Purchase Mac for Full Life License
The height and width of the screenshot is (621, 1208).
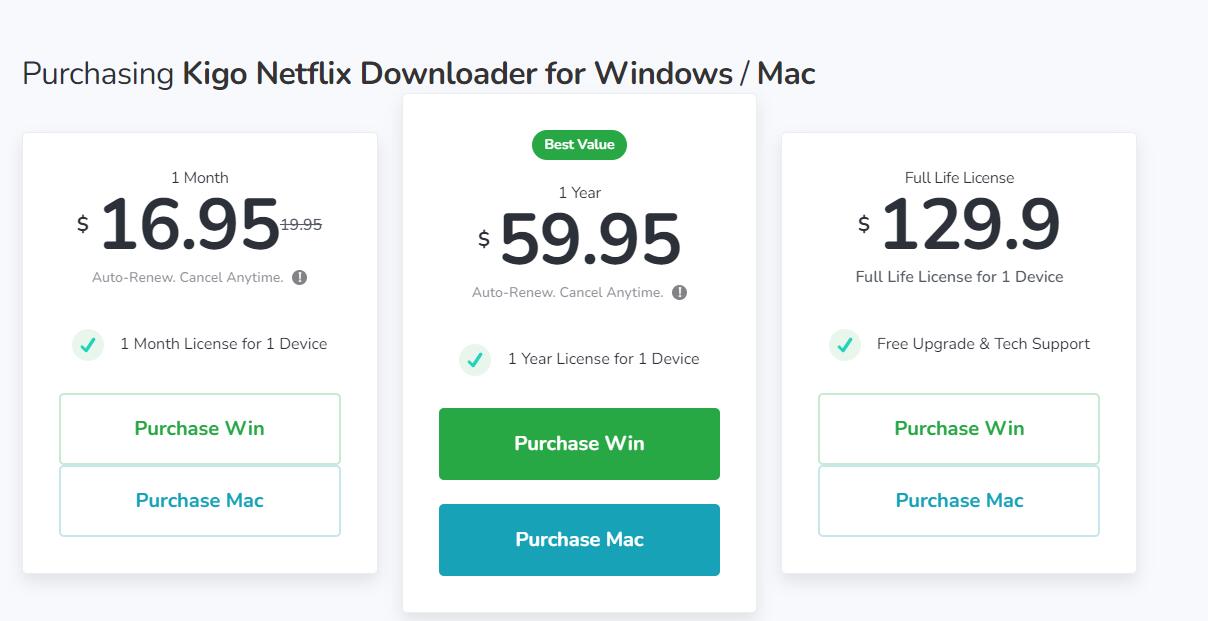pyautogui.click(x=959, y=500)
